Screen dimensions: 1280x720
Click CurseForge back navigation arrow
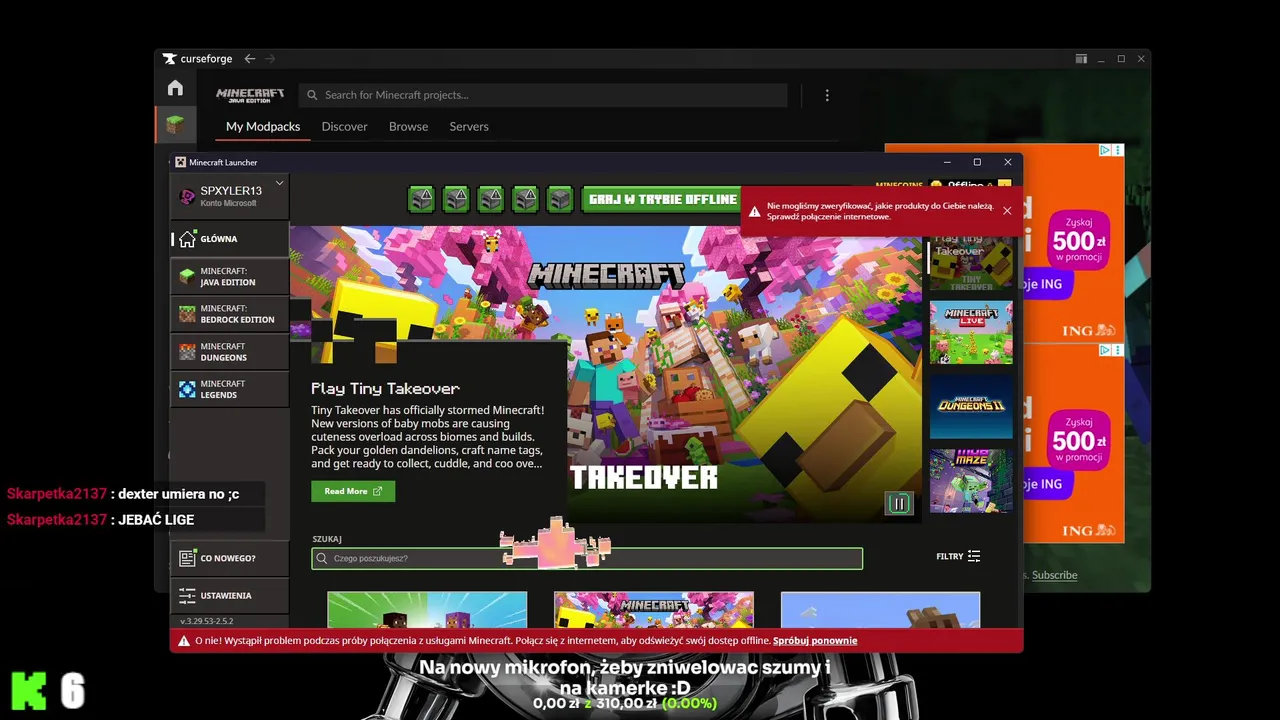click(x=250, y=59)
